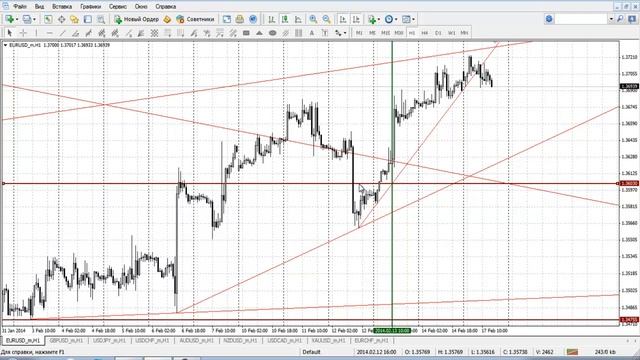
Task: Click the connection status bars icon
Action: tap(572, 352)
